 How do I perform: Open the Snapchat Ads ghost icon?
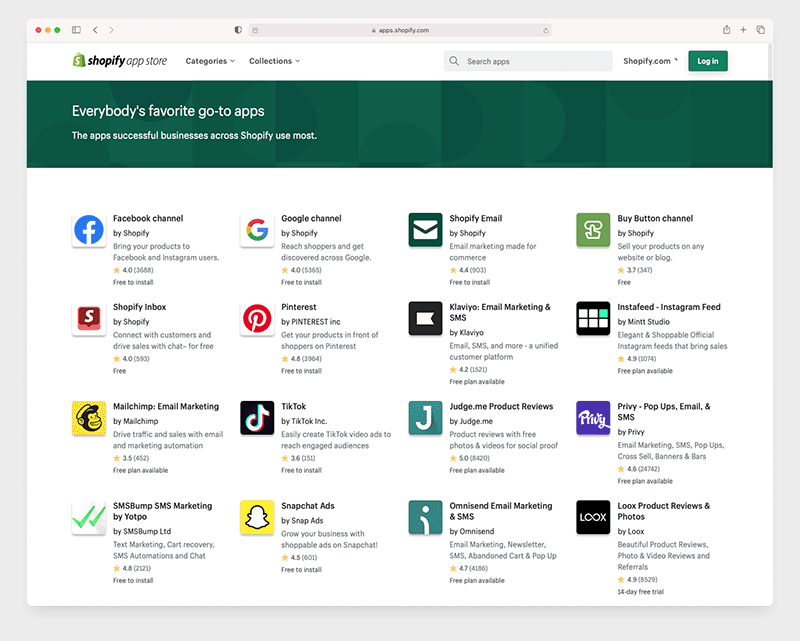pyautogui.click(x=257, y=517)
